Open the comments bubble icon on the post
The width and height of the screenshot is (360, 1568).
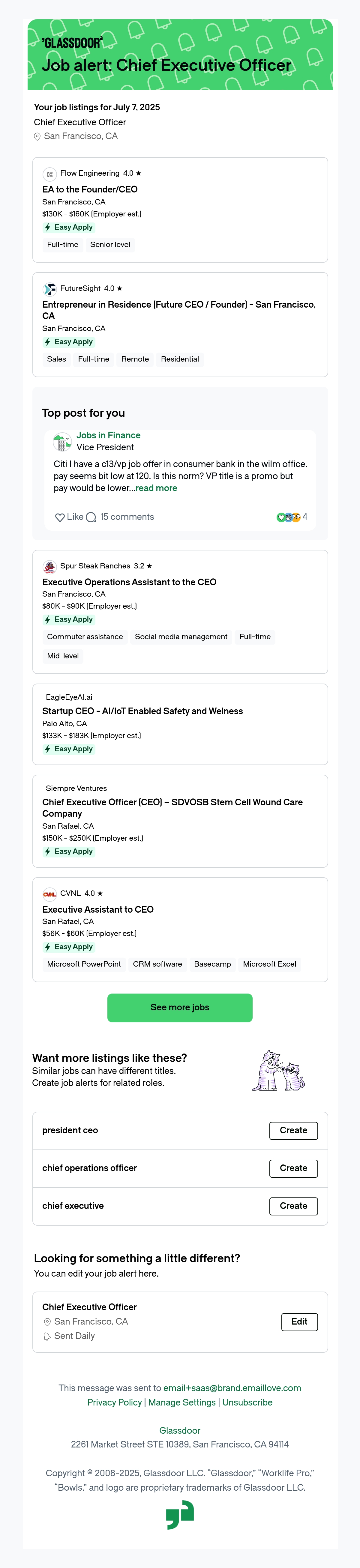pos(91,517)
